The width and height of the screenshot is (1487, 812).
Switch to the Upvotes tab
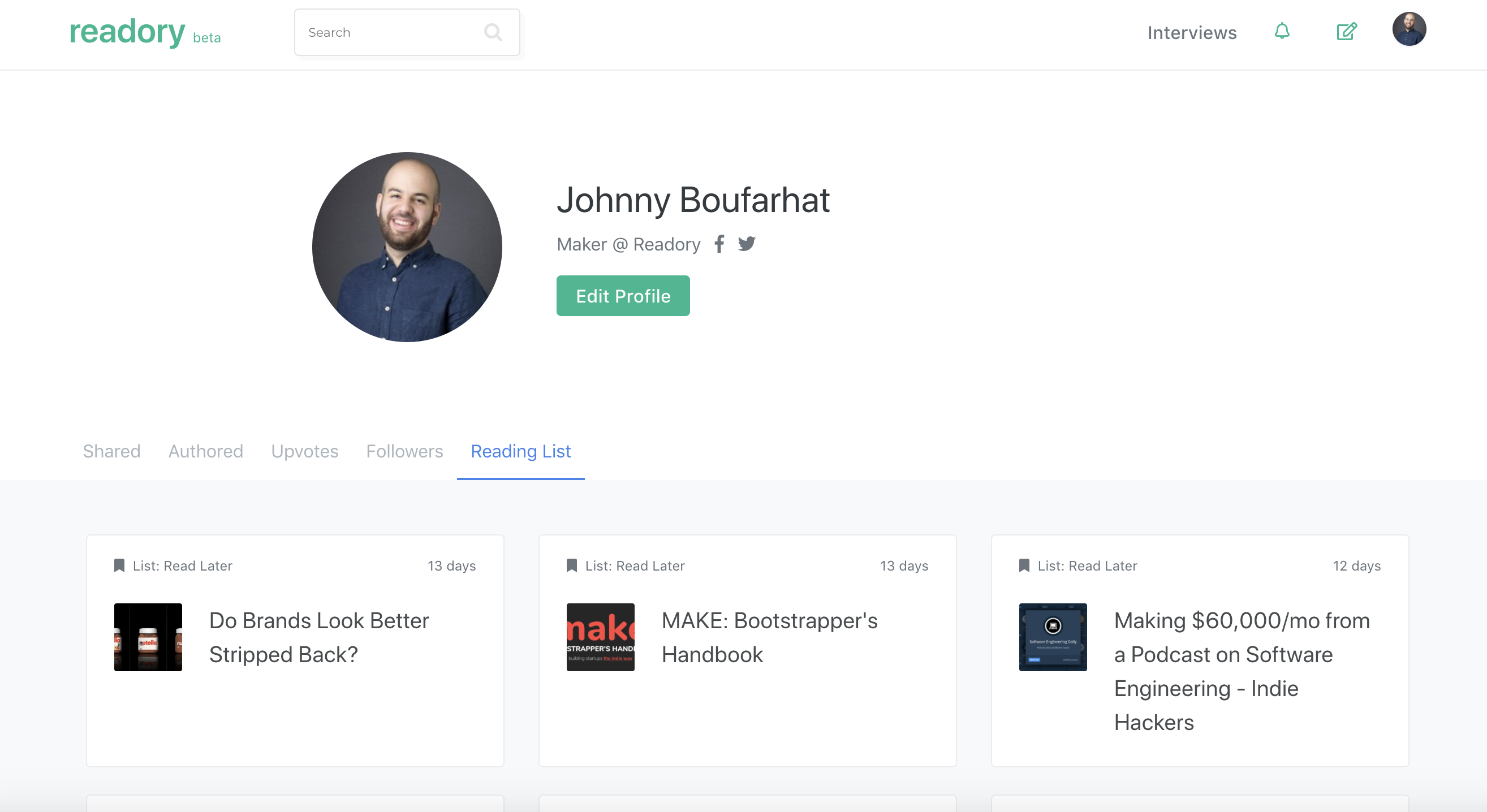[305, 451]
